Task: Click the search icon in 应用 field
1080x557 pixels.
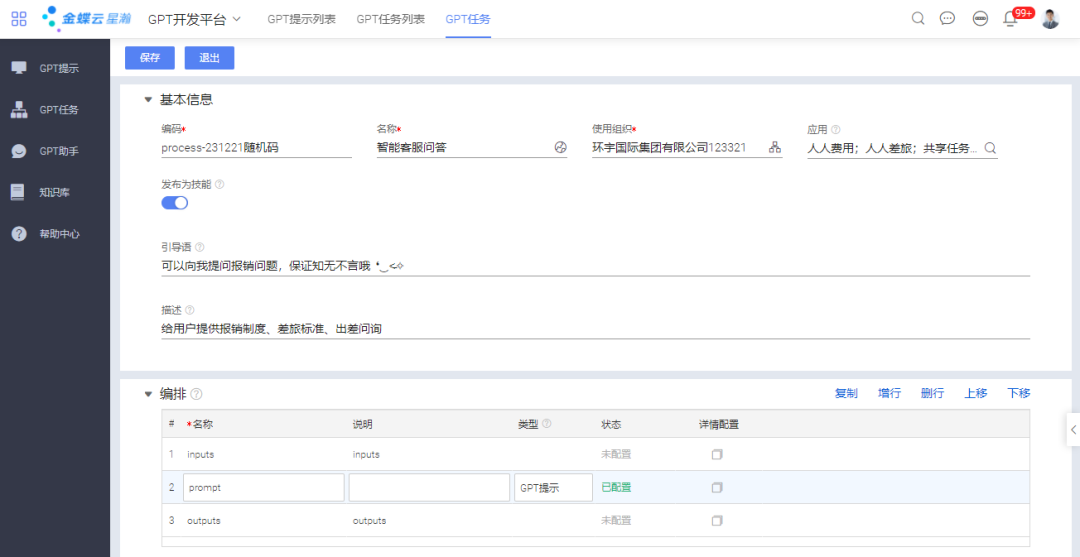Action: (x=990, y=147)
